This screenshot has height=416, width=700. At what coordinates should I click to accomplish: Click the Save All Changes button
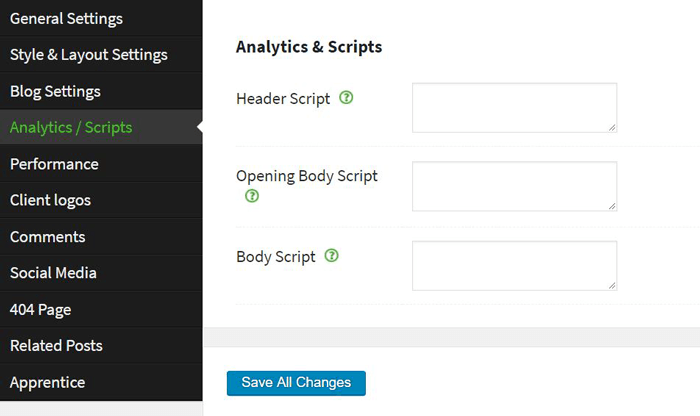pyautogui.click(x=296, y=383)
